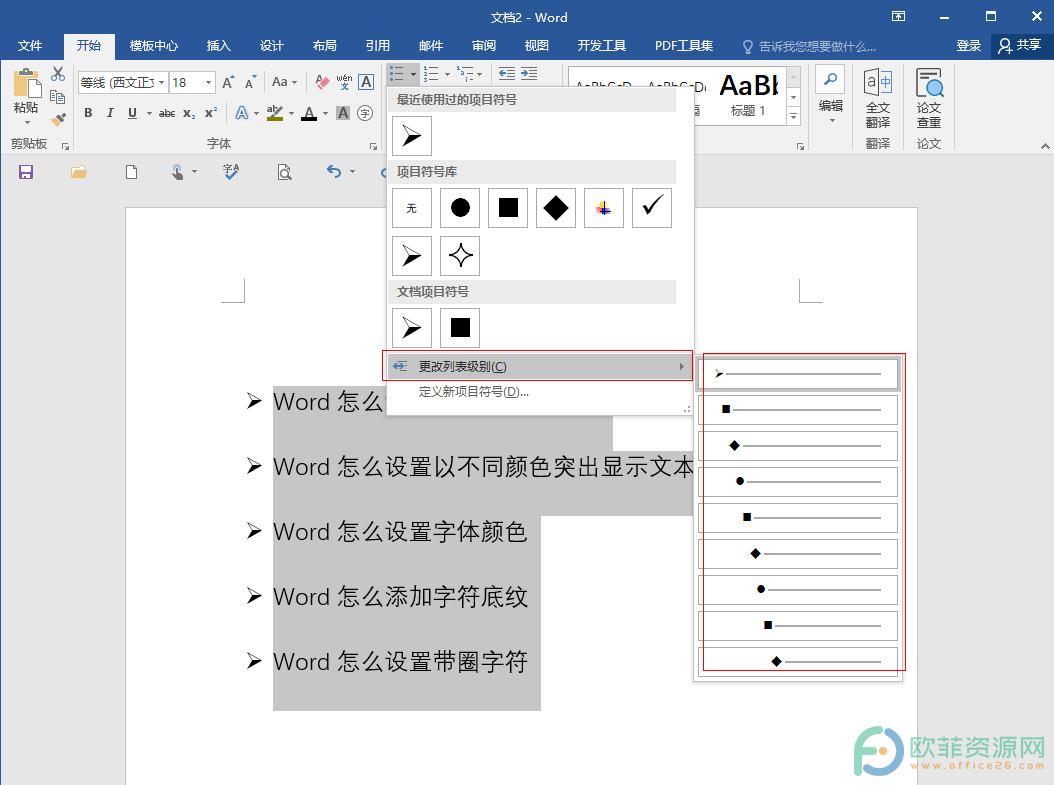Image resolution: width=1054 pixels, height=785 pixels.
Task: Switch to the 设计 (Design) tab
Action: (x=272, y=46)
